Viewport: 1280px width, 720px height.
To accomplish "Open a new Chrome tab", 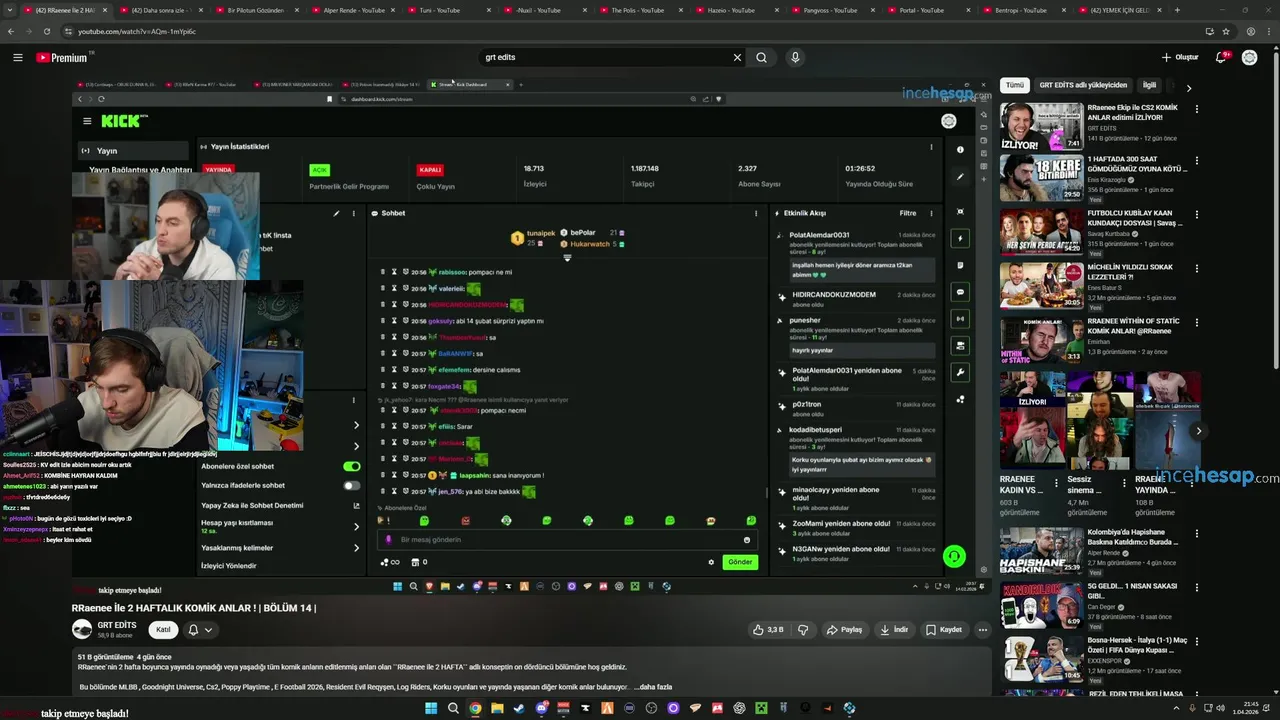I will (1177, 10).
